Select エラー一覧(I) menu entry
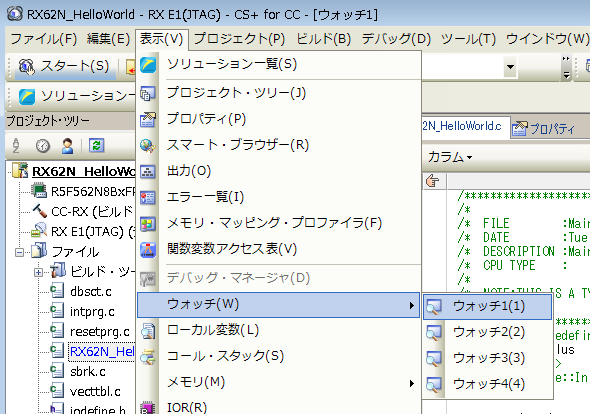 [x=278, y=197]
